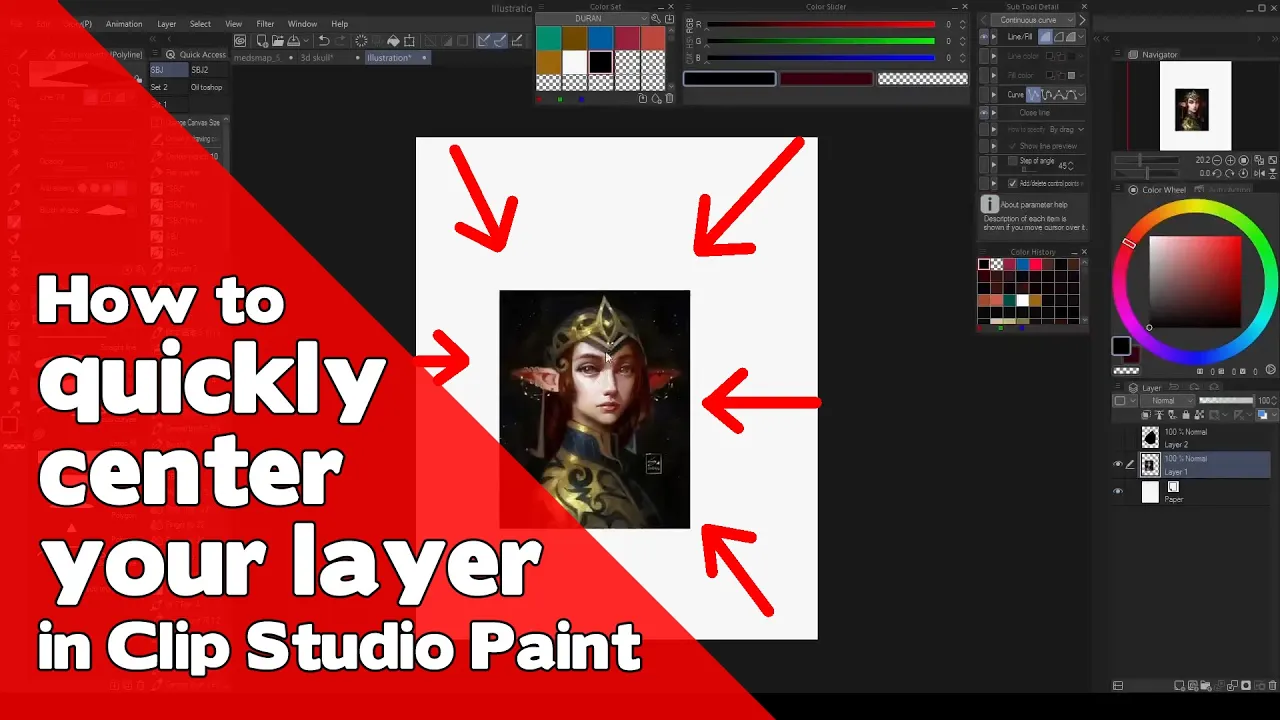The image size is (1280, 720).
Task: Open the Curve options dropdown arrow
Action: (1081, 95)
